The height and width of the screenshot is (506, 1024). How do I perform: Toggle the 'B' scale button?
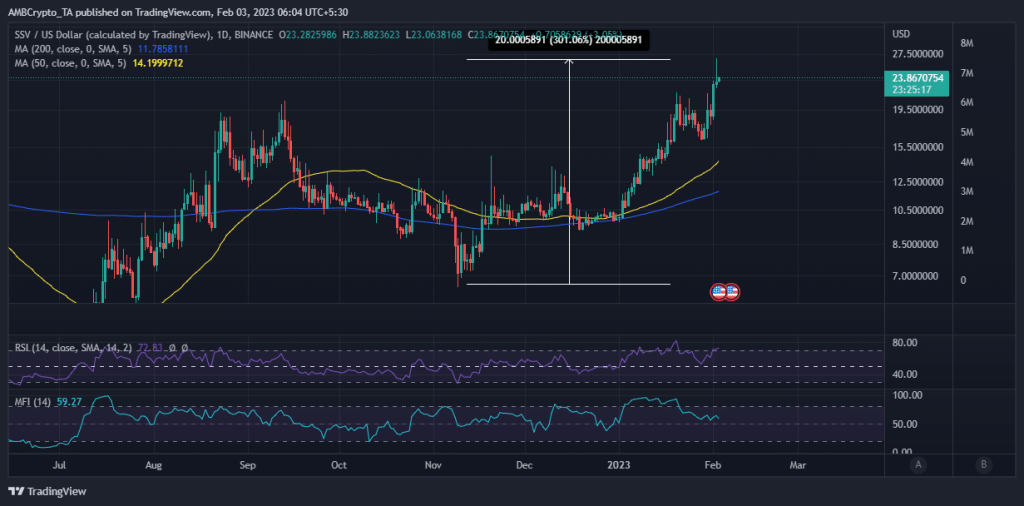[985, 464]
